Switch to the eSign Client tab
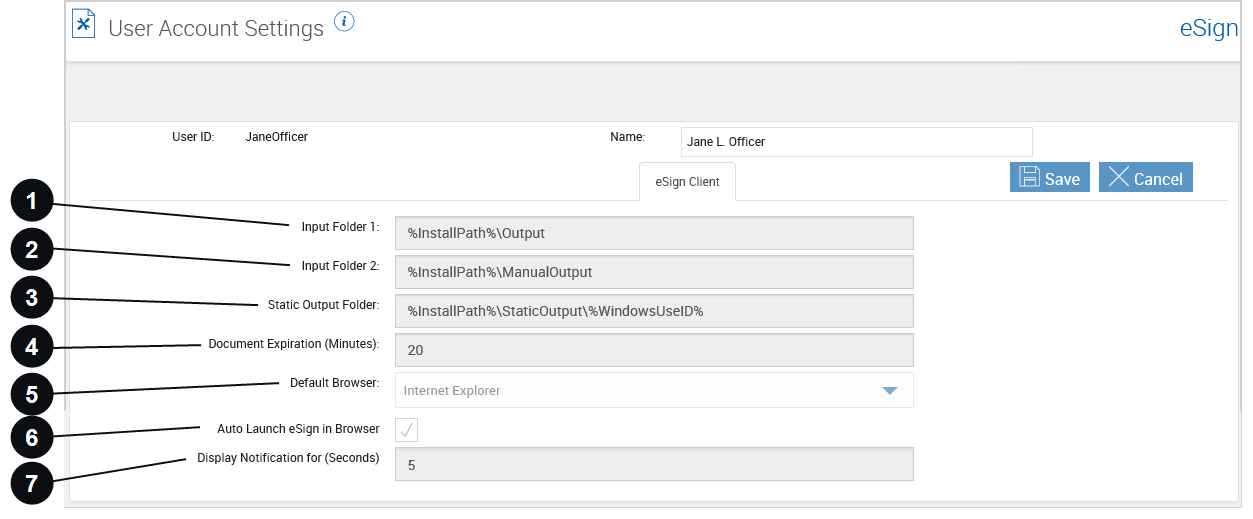This screenshot has height=519, width=1253. pos(687,182)
